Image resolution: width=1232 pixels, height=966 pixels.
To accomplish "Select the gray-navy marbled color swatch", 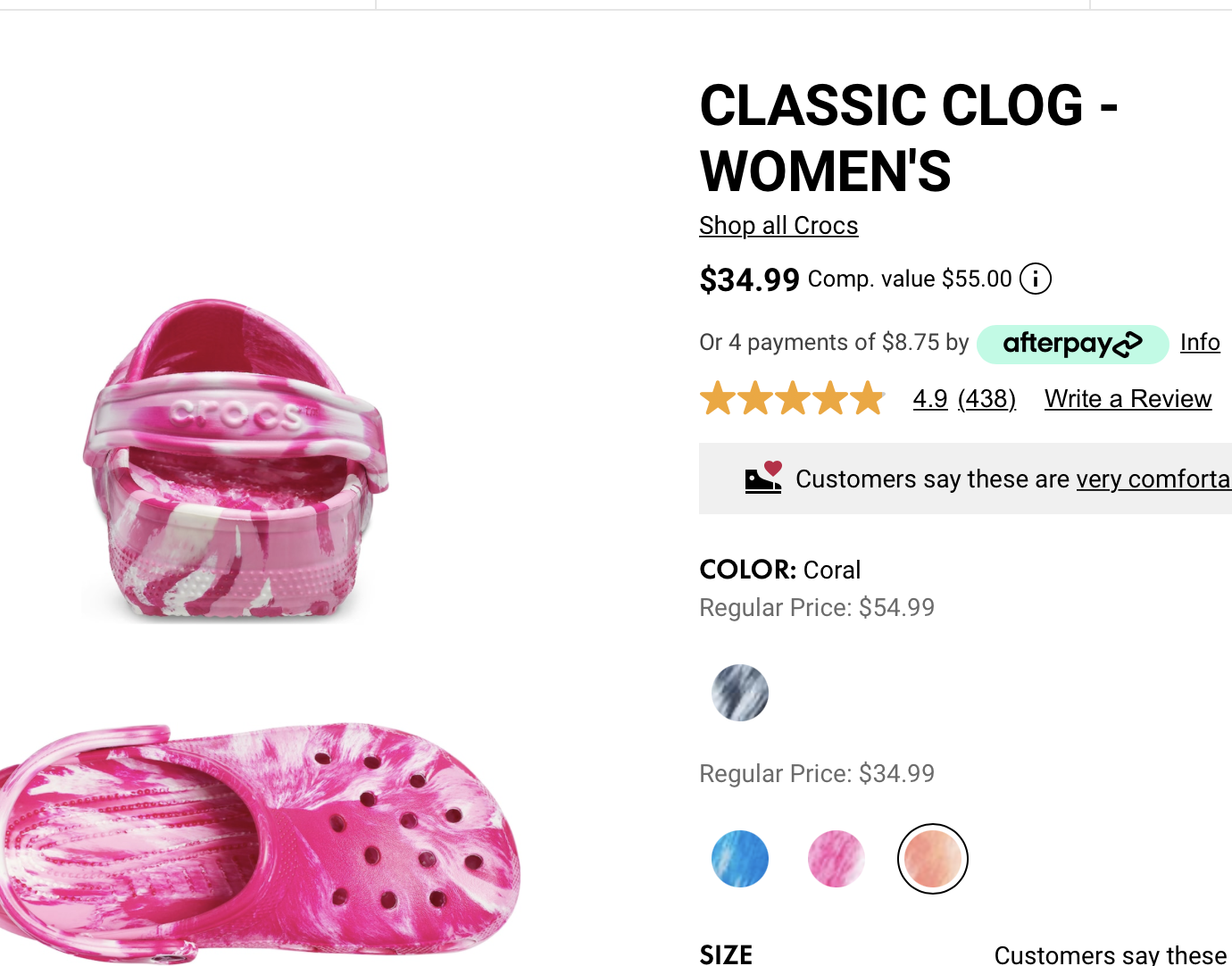I will coord(740,693).
